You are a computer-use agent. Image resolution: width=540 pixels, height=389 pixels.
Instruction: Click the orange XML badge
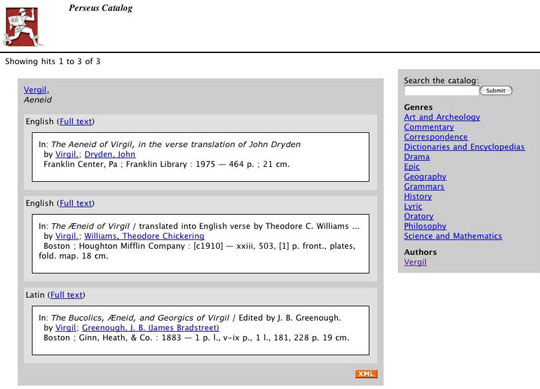point(366,374)
